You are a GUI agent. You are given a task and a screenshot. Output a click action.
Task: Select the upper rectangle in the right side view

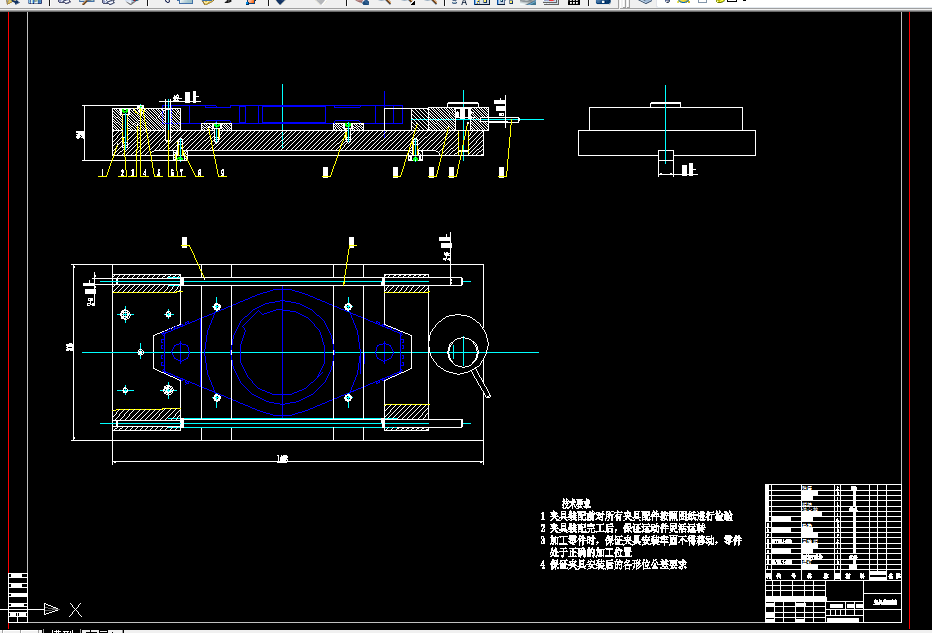[x=666, y=119]
